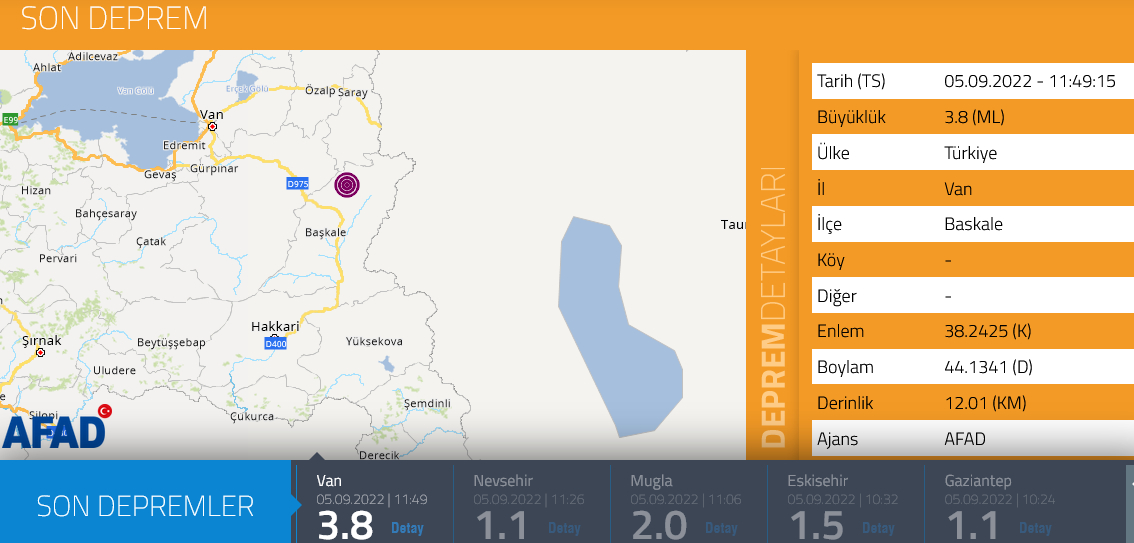Click the AFAD logo on the map
This screenshot has height=543, width=1134.
55,431
